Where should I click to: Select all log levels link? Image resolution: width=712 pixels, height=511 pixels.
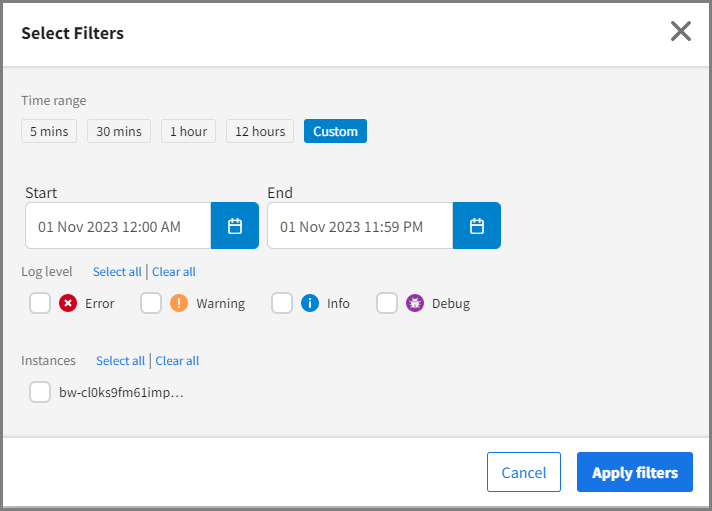click(x=117, y=272)
